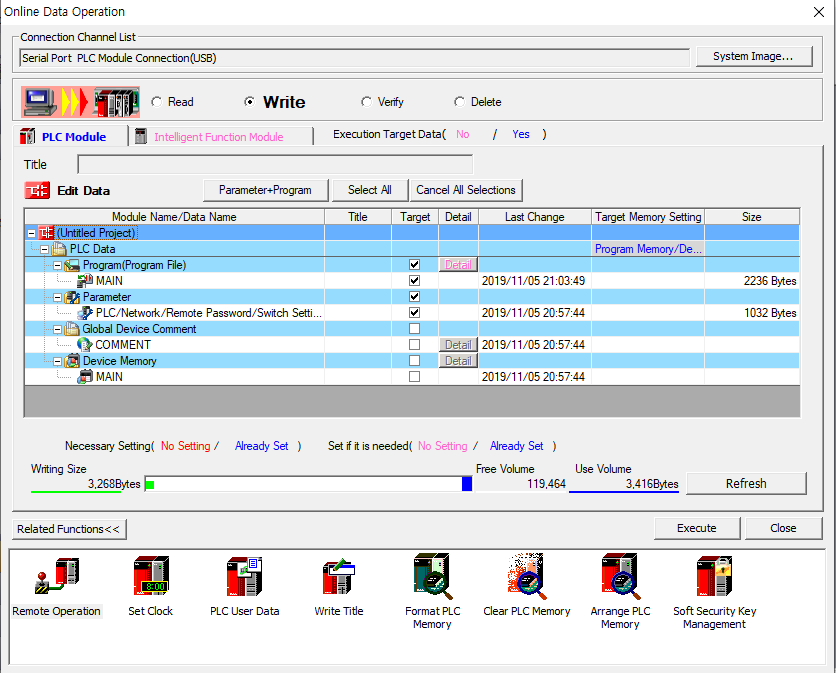
Task: Uncheck the Parameter target checkbox
Action: pos(414,297)
